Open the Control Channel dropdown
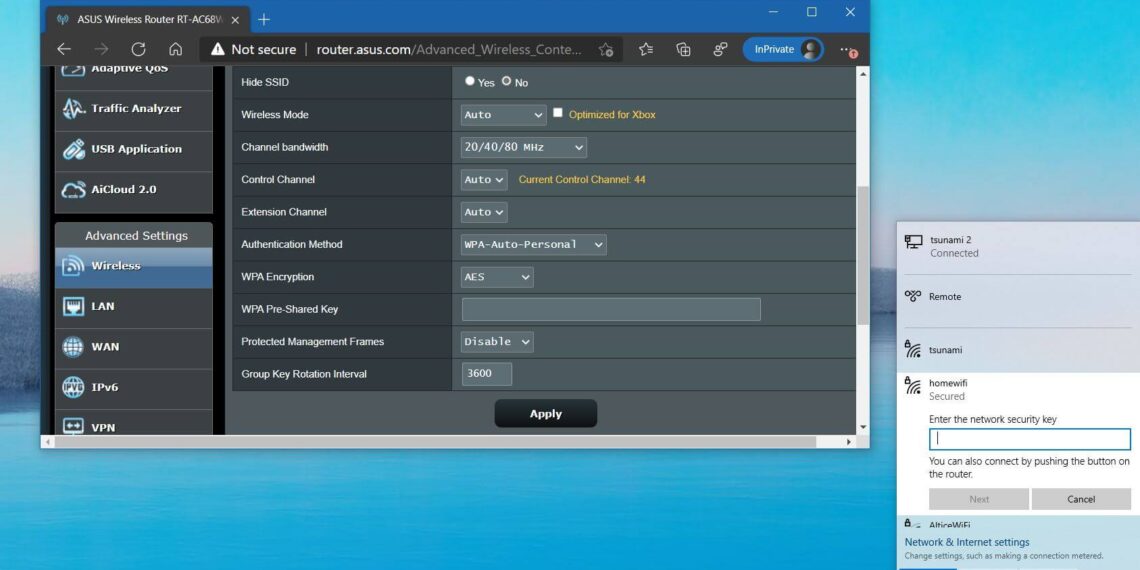Image resolution: width=1140 pixels, height=570 pixels. coord(483,180)
